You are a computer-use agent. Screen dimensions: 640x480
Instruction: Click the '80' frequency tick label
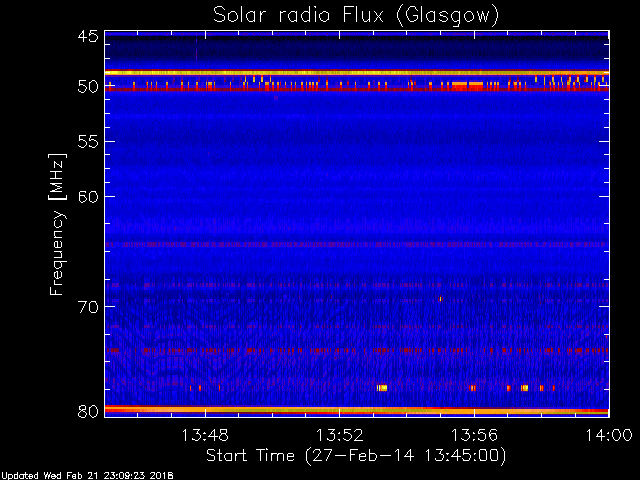(88, 411)
